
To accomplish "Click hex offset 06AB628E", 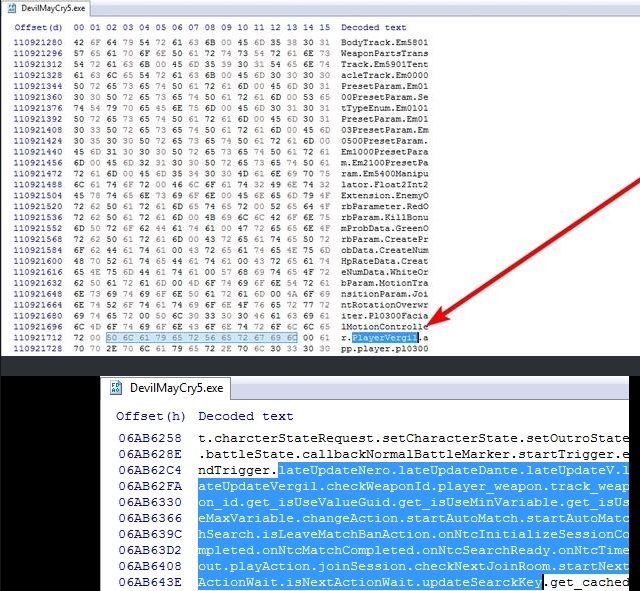I will point(150,454).
